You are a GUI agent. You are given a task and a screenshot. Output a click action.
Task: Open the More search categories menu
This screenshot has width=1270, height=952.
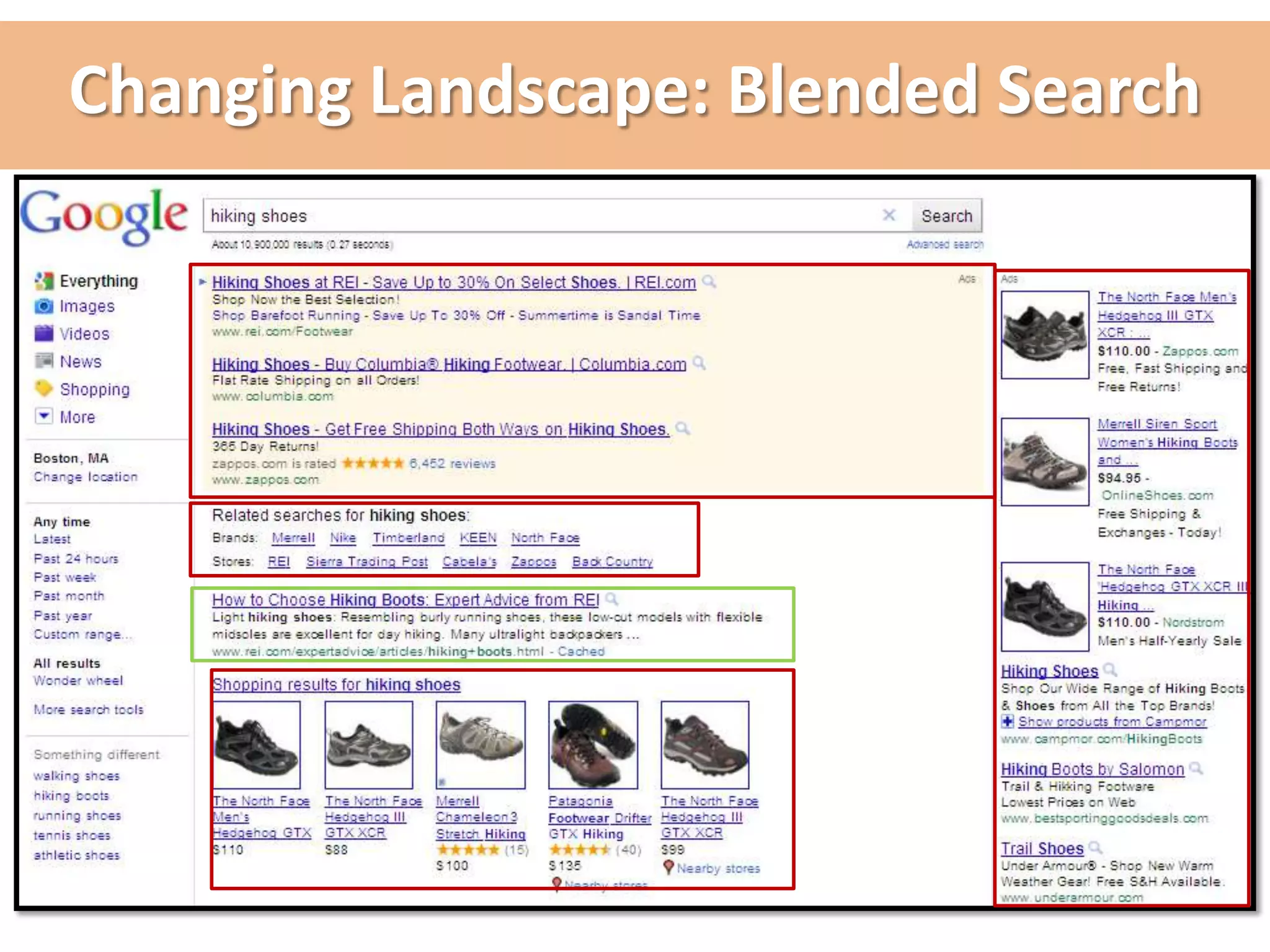tap(78, 417)
